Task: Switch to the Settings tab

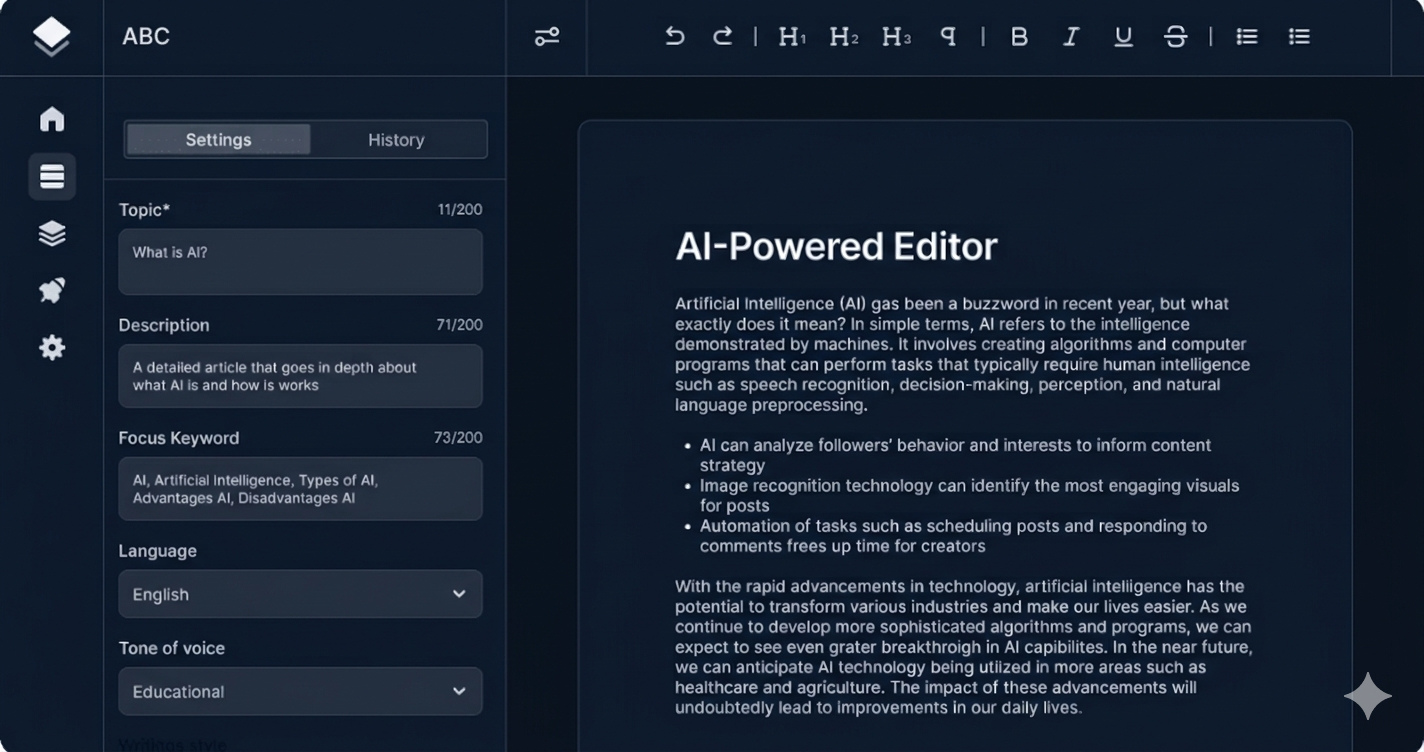Action: coord(218,140)
